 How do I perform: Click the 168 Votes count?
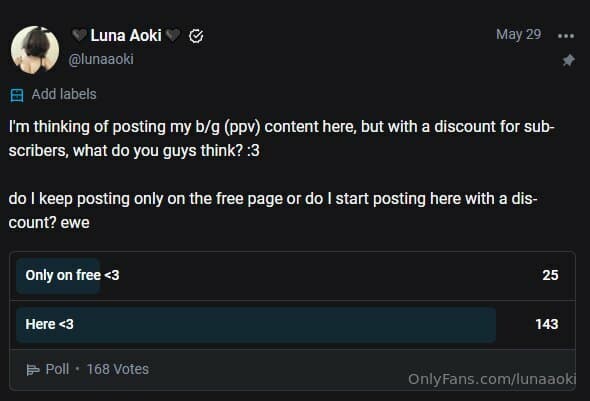click(118, 369)
